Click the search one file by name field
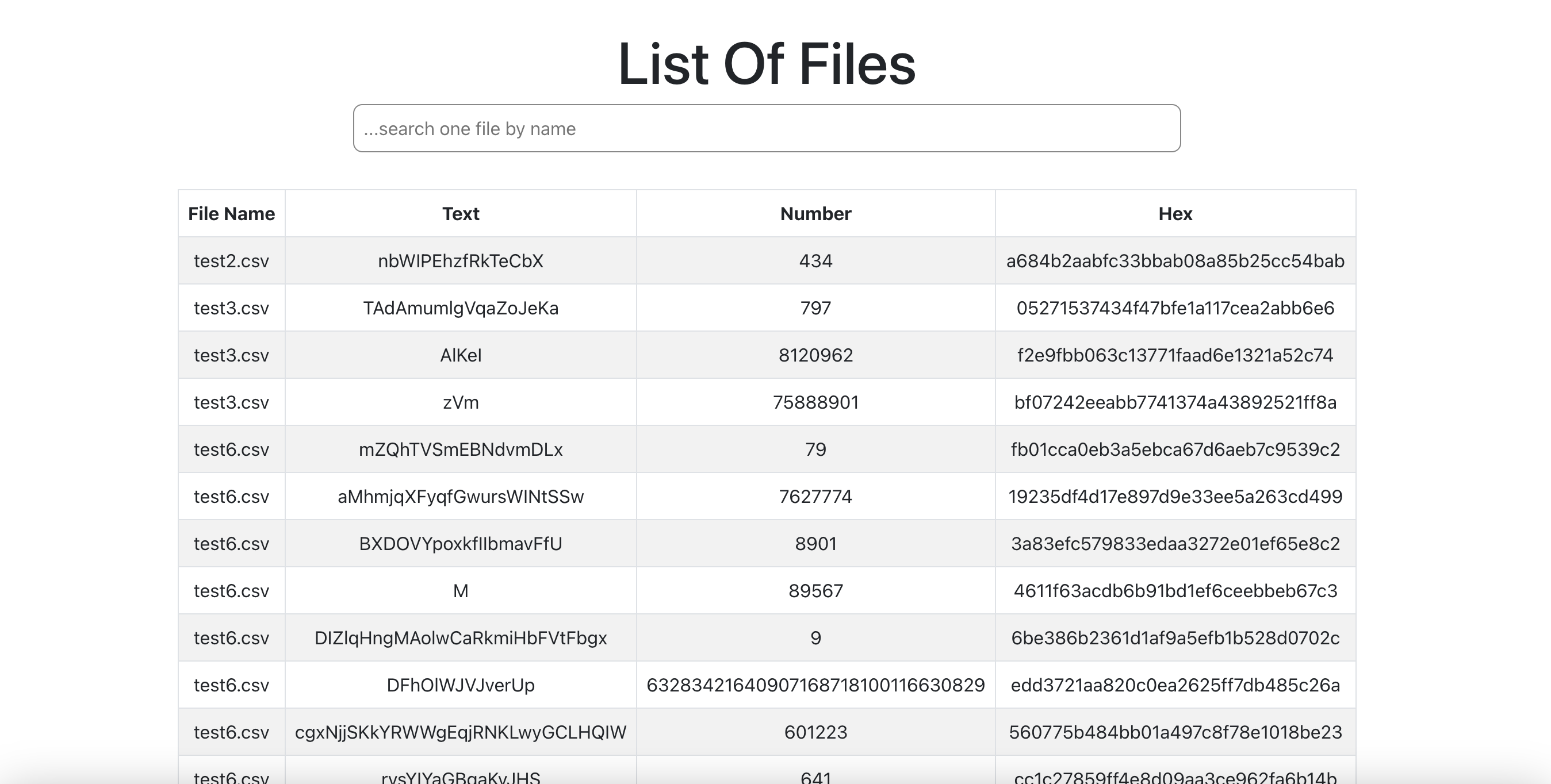Viewport: 1551px width, 784px height. [x=767, y=128]
